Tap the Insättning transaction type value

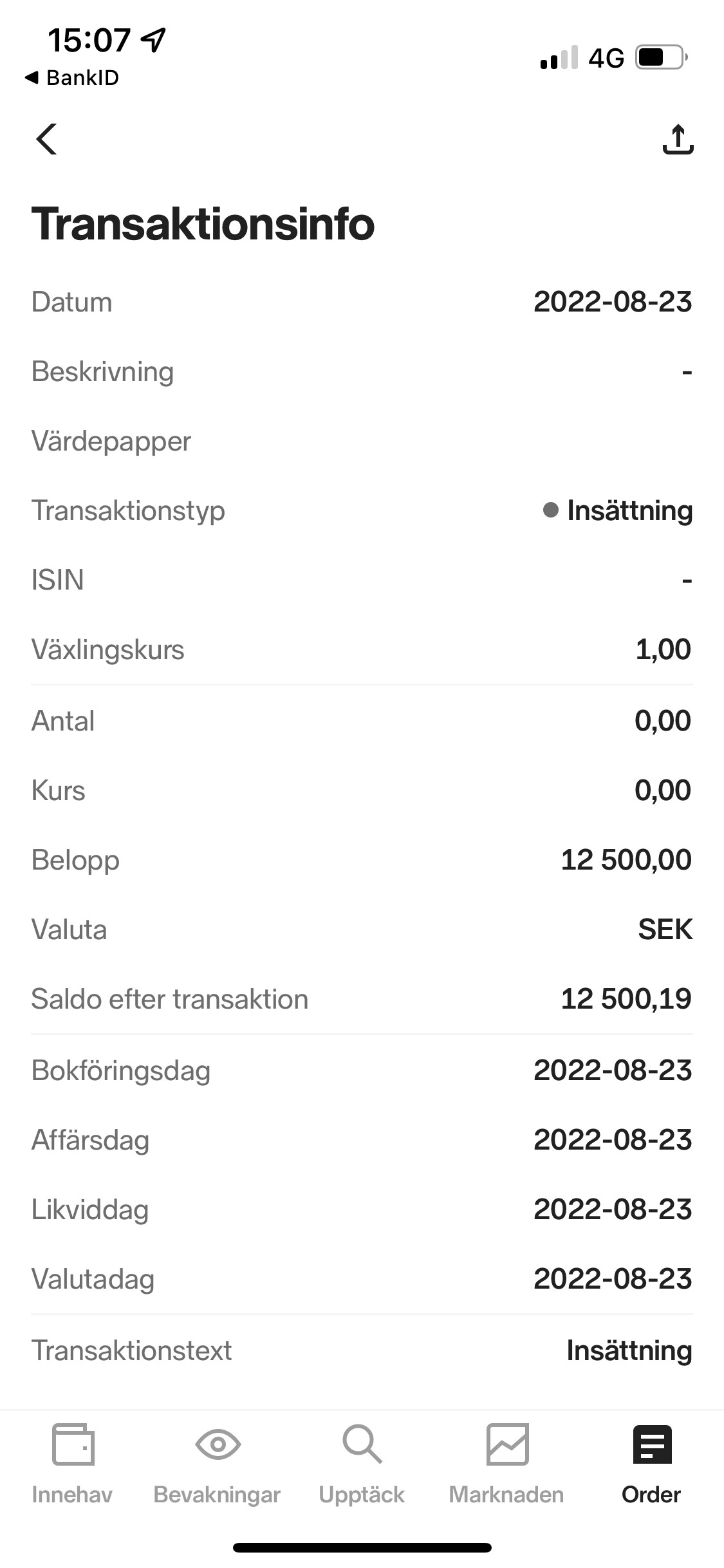[629, 510]
